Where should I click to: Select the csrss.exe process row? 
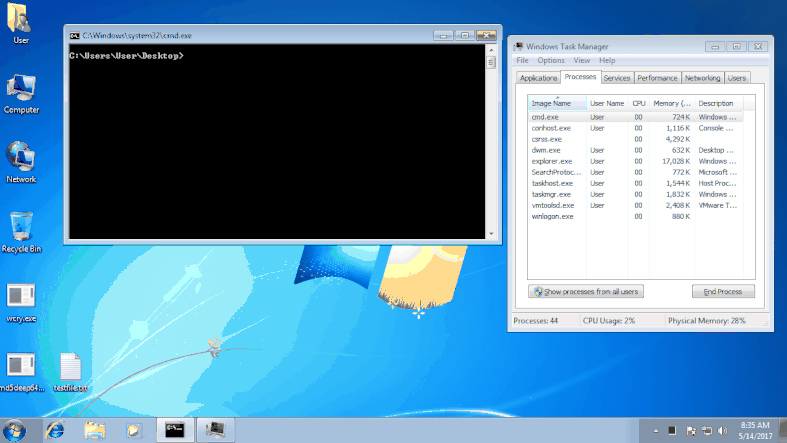point(635,139)
